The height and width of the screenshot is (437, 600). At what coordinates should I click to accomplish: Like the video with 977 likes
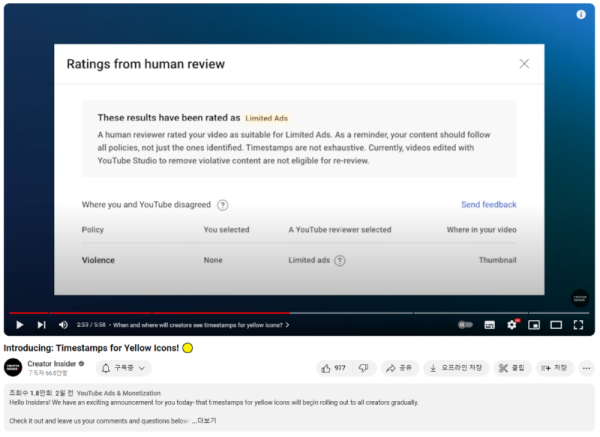(x=334, y=368)
